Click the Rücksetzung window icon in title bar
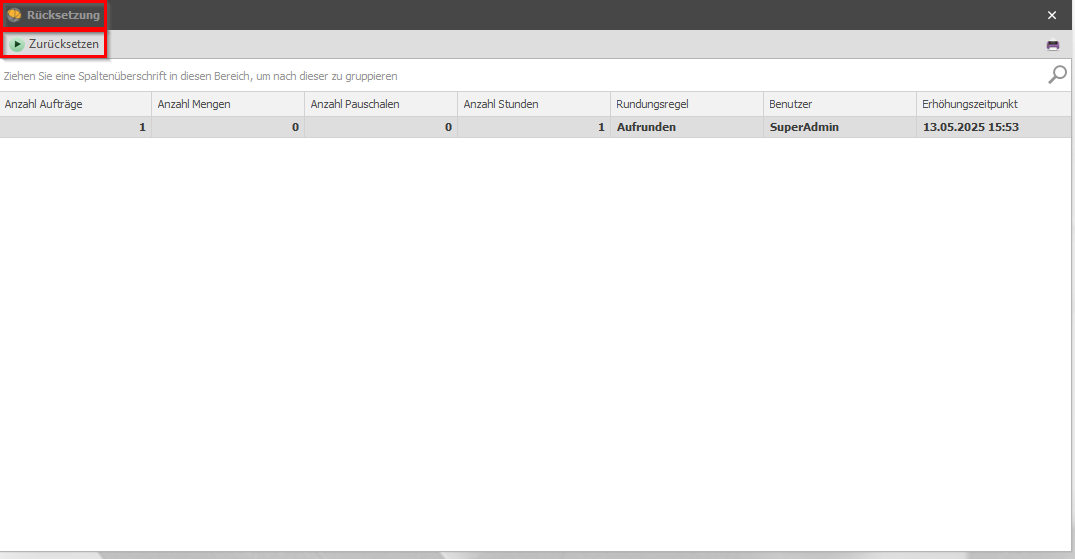The height and width of the screenshot is (559, 1075). pos(14,15)
